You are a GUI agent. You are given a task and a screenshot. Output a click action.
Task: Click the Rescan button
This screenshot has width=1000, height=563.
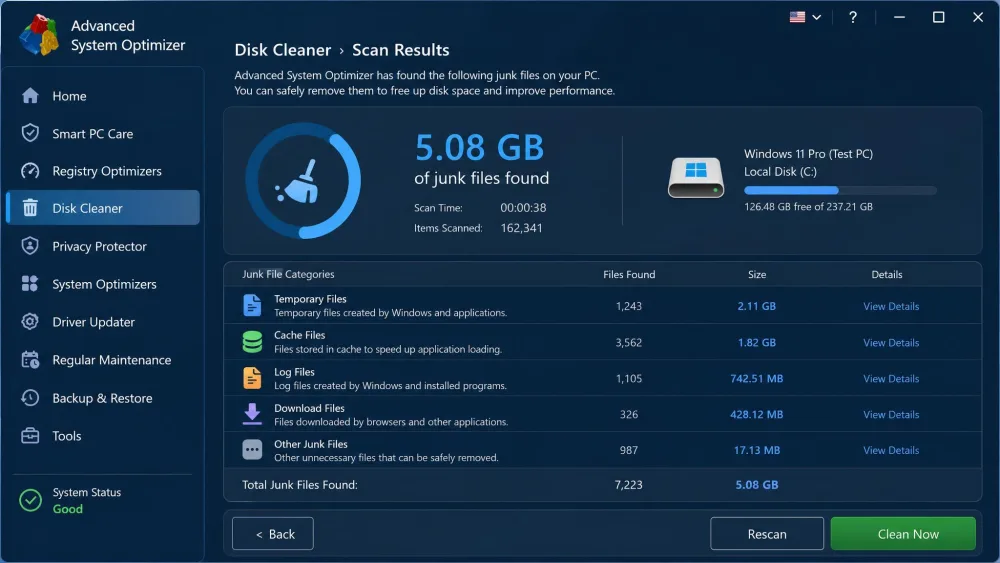(767, 534)
